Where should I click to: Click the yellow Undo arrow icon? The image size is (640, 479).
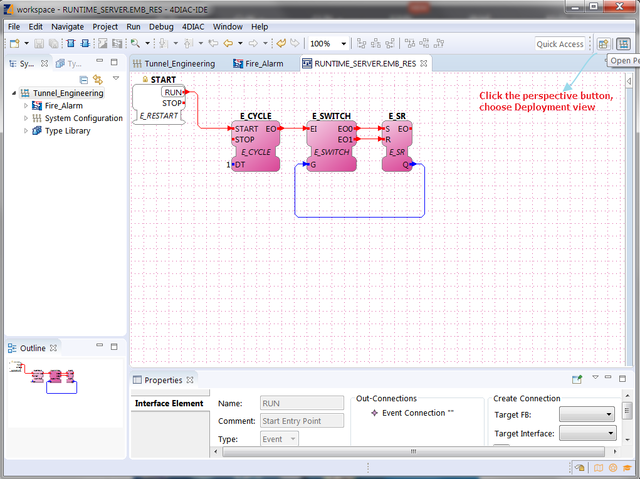point(281,43)
